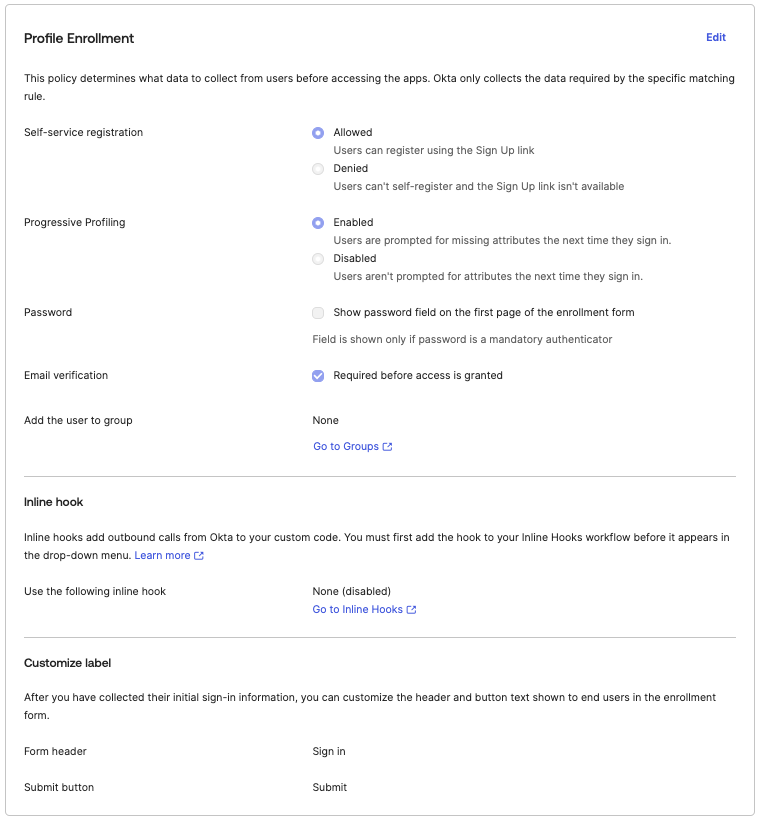This screenshot has width=761, height=822.
Task: Click the Customize label section heading
Action: coord(67,662)
